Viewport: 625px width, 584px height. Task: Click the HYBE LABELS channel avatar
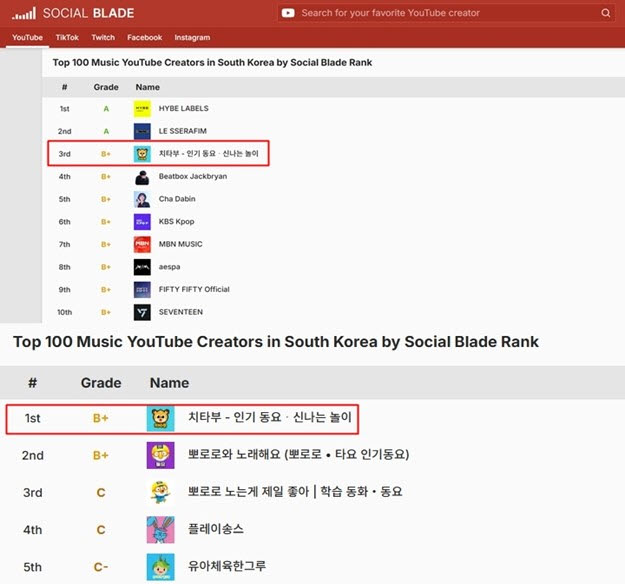pyautogui.click(x=142, y=108)
